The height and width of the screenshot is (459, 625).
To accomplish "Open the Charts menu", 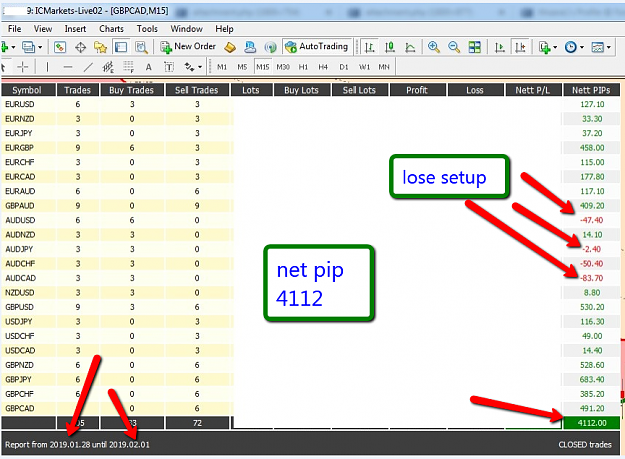I will (x=111, y=29).
